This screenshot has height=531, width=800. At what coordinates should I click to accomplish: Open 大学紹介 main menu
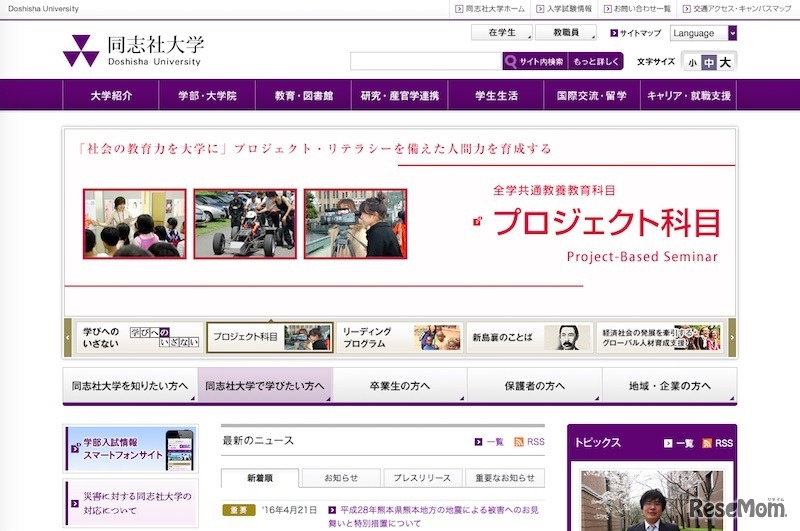coord(111,95)
